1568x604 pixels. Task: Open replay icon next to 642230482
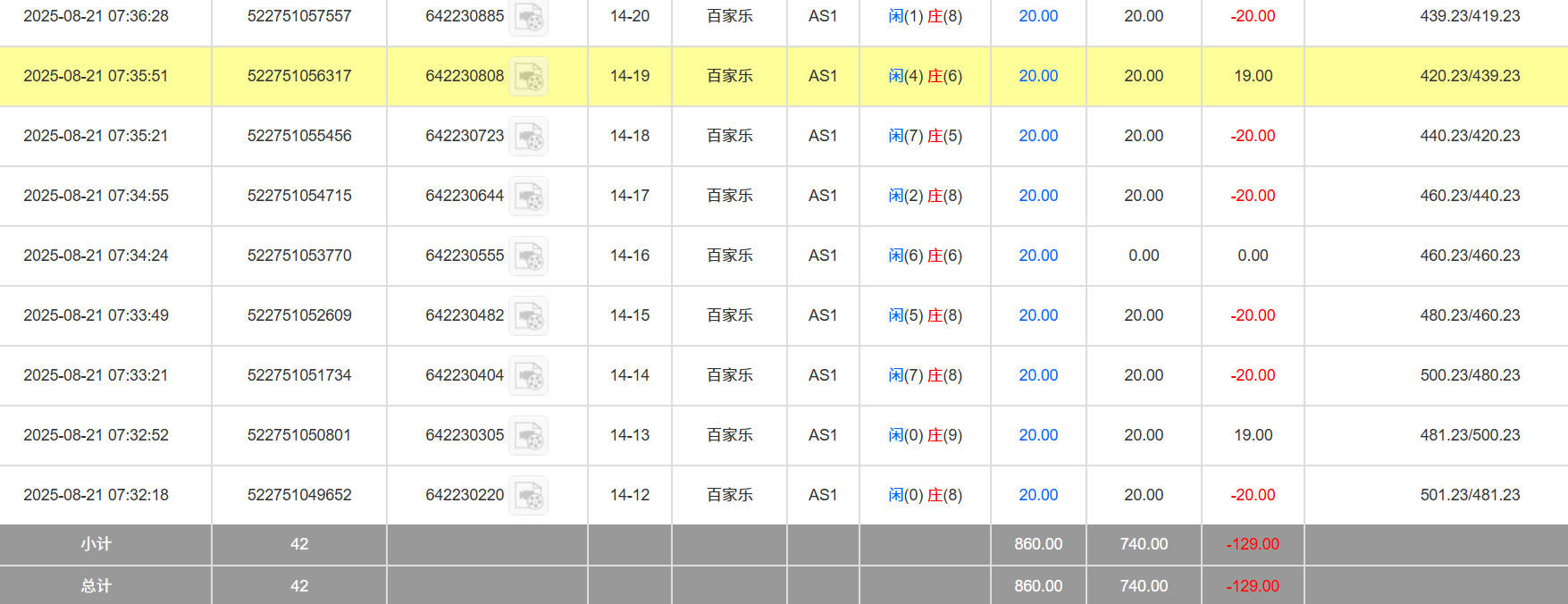[x=529, y=316]
